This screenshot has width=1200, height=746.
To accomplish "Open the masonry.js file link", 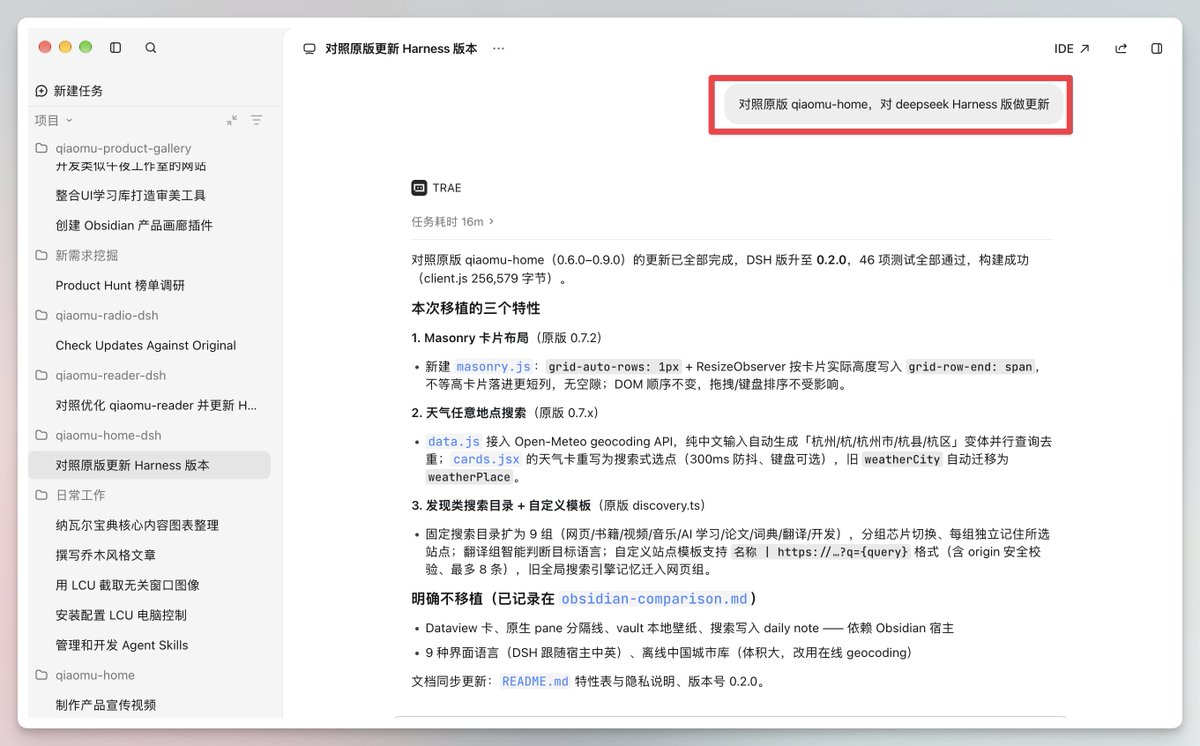I will (x=493, y=367).
